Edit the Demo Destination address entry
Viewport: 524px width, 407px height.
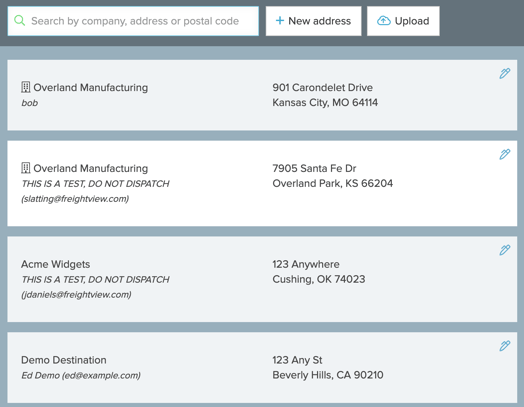coord(505,346)
